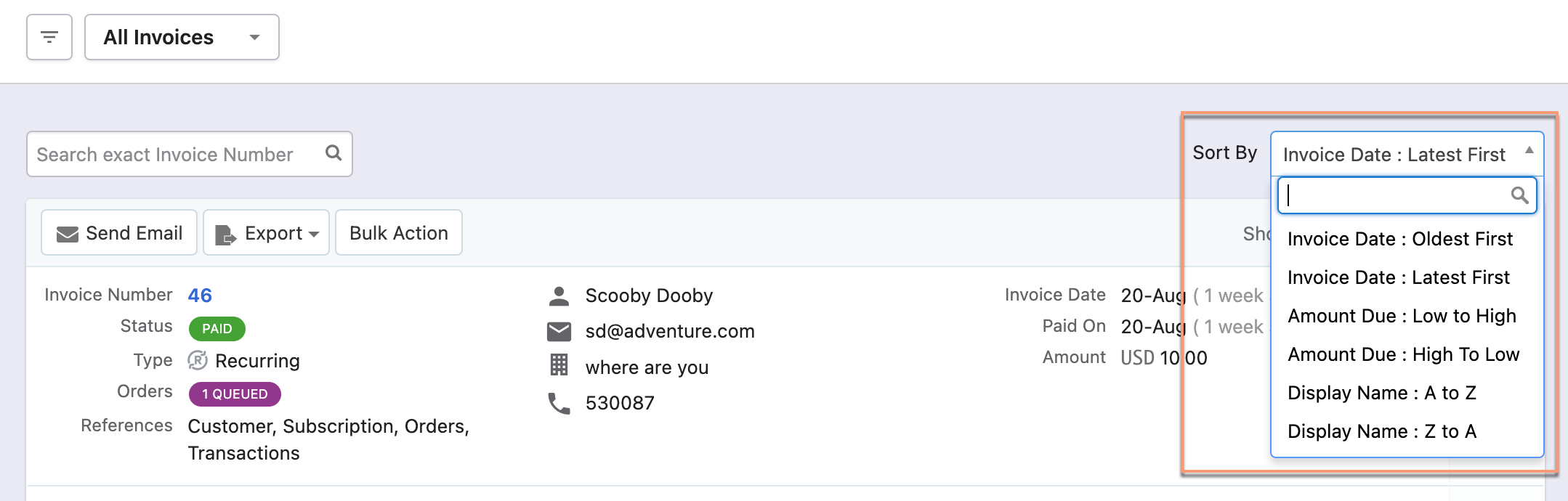Expand the Export dropdown menu
This screenshot has height=501, width=1568.
[267, 233]
